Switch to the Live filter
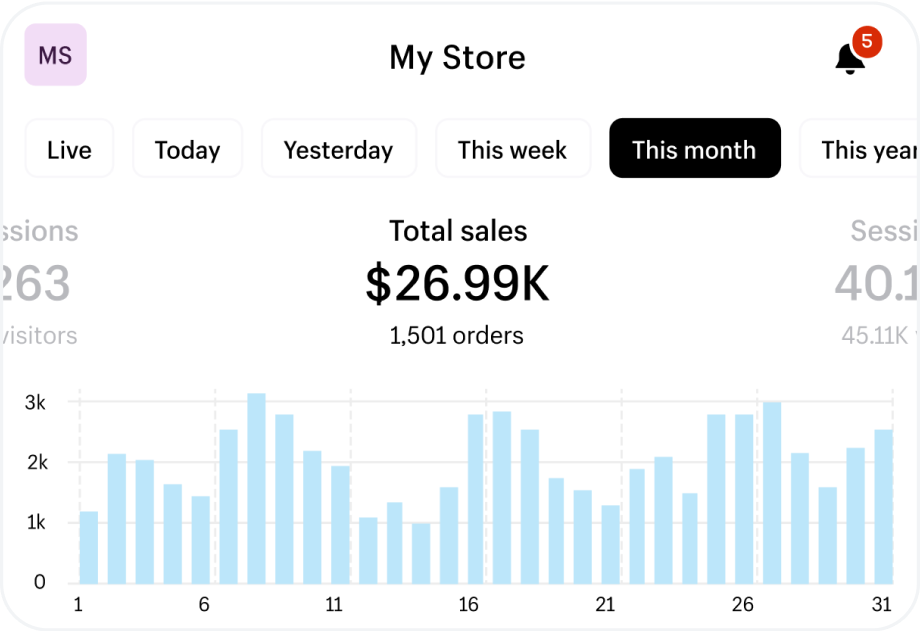 pyautogui.click(x=69, y=148)
